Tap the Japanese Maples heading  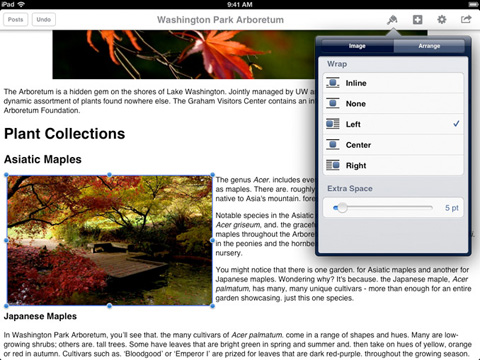pos(40,316)
